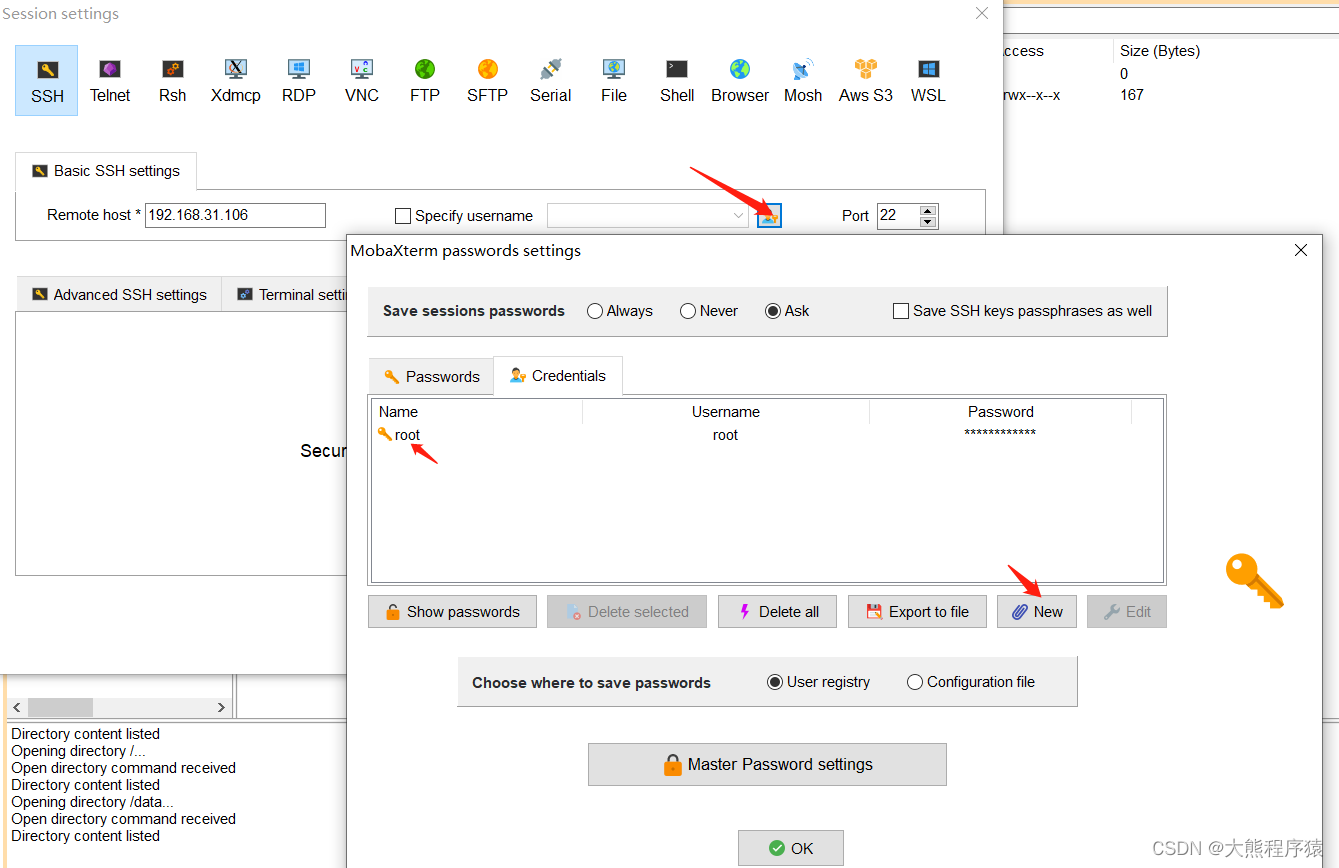Select the Aws S3 session type
Screen dimensions: 1339x868
865,80
